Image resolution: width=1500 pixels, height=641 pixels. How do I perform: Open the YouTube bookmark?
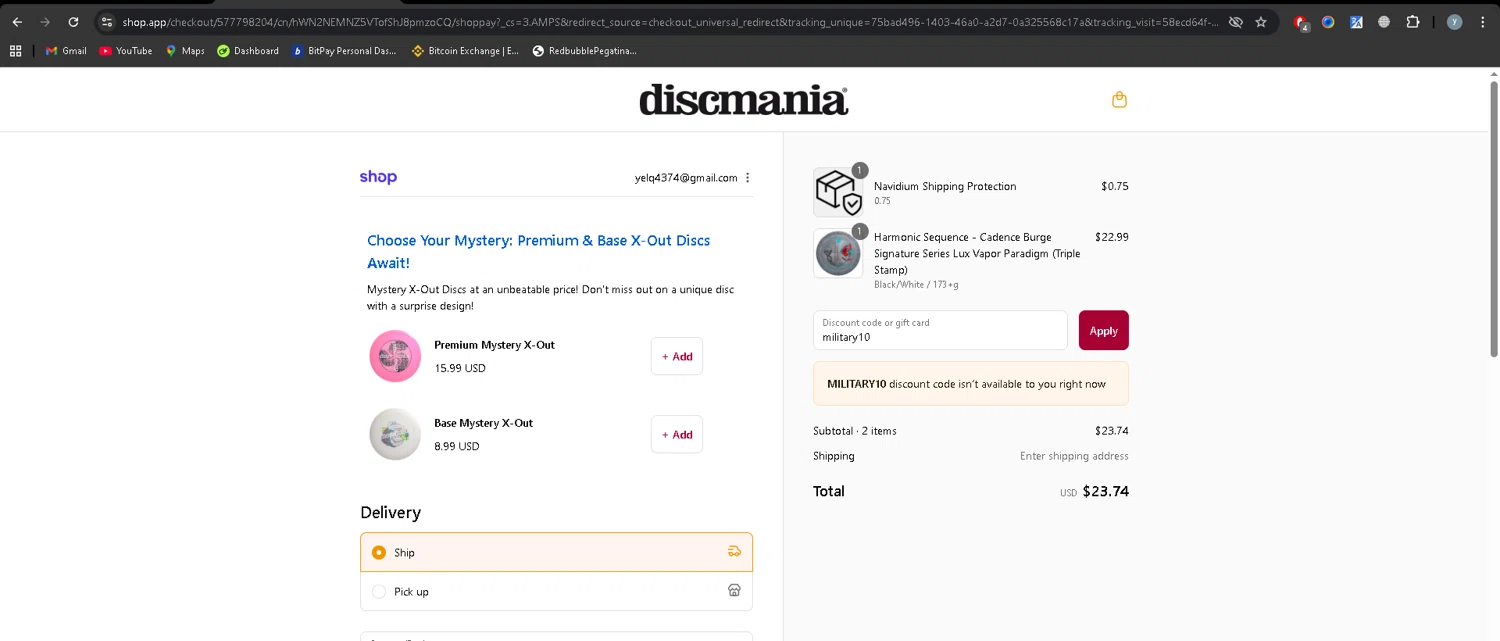pos(126,51)
